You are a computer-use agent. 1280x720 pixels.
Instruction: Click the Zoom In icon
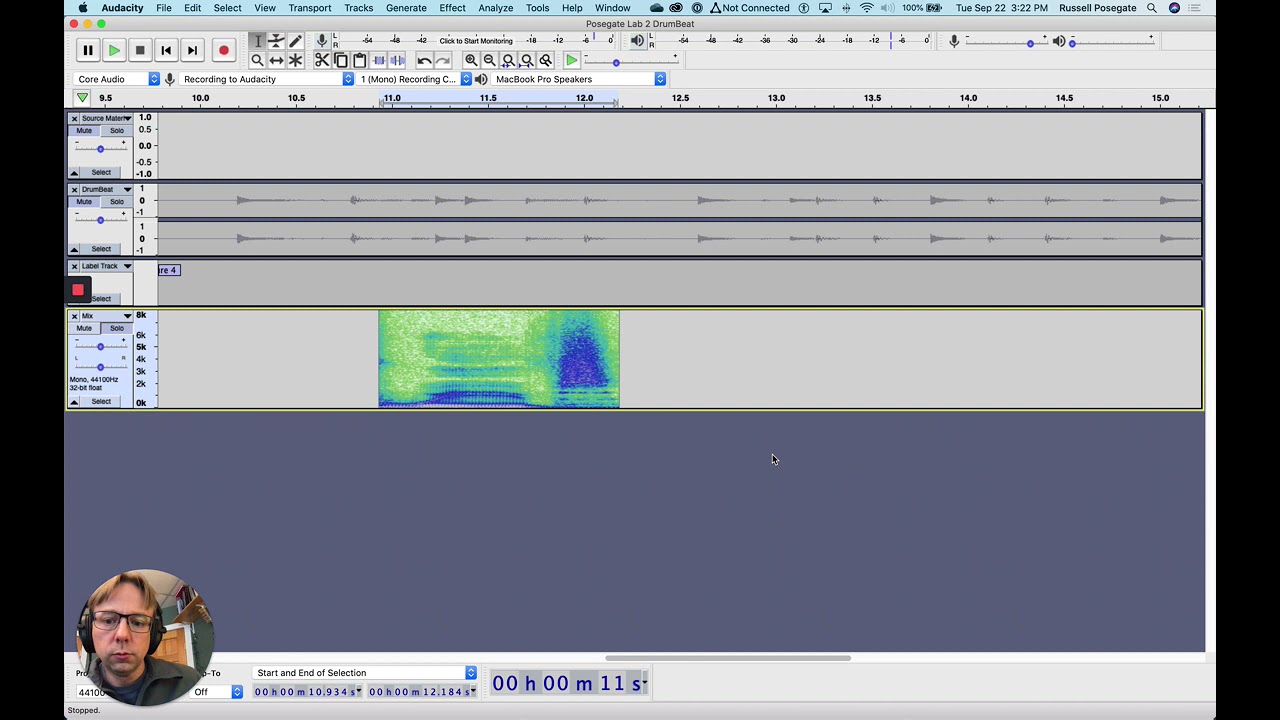point(470,60)
